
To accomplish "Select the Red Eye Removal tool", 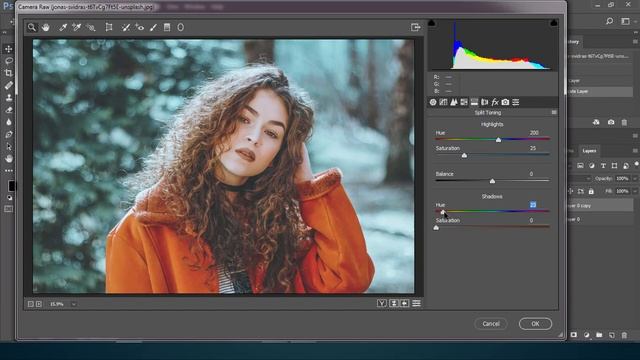I will click(140, 27).
